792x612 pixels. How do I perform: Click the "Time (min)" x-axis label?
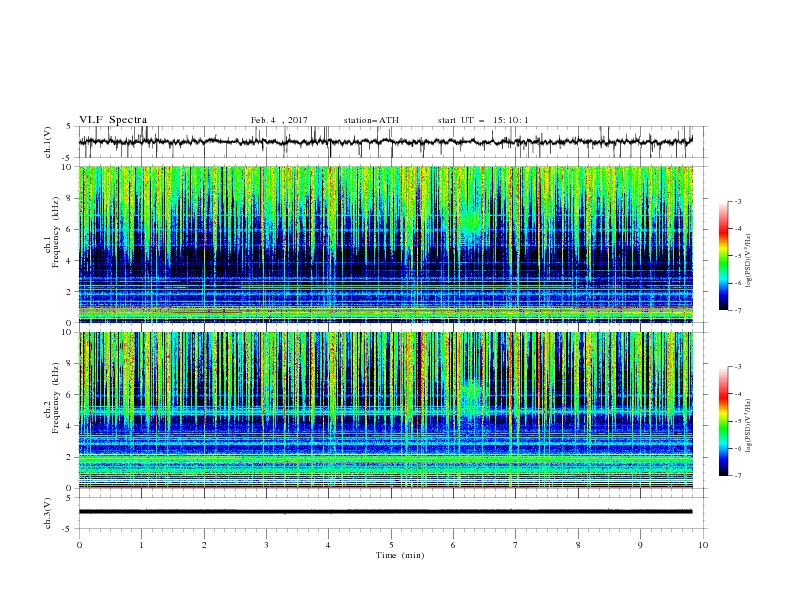point(400,555)
